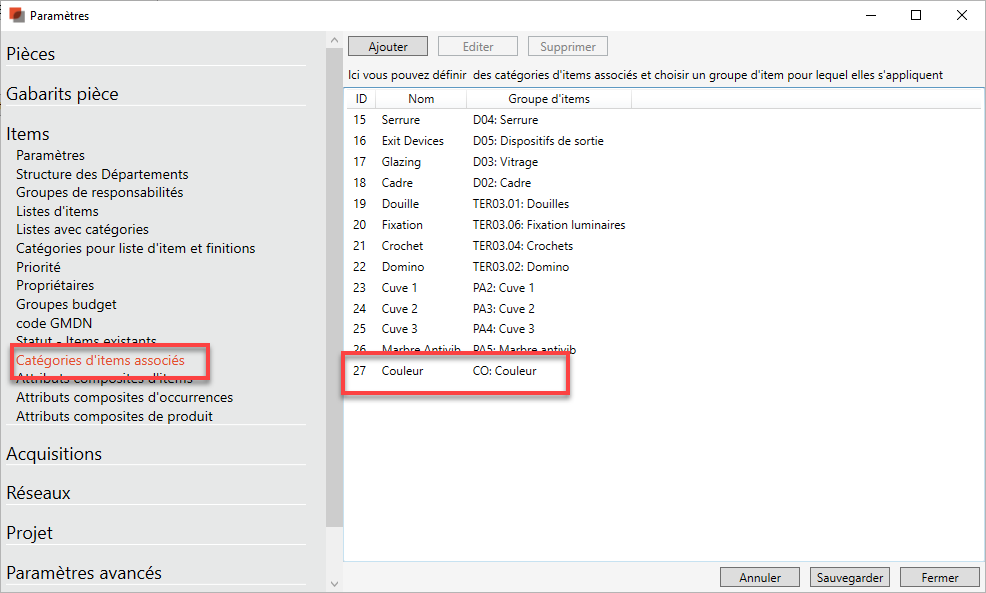The height and width of the screenshot is (593, 986).
Task: Expand Paramètres avancés section
Action: coord(83,574)
